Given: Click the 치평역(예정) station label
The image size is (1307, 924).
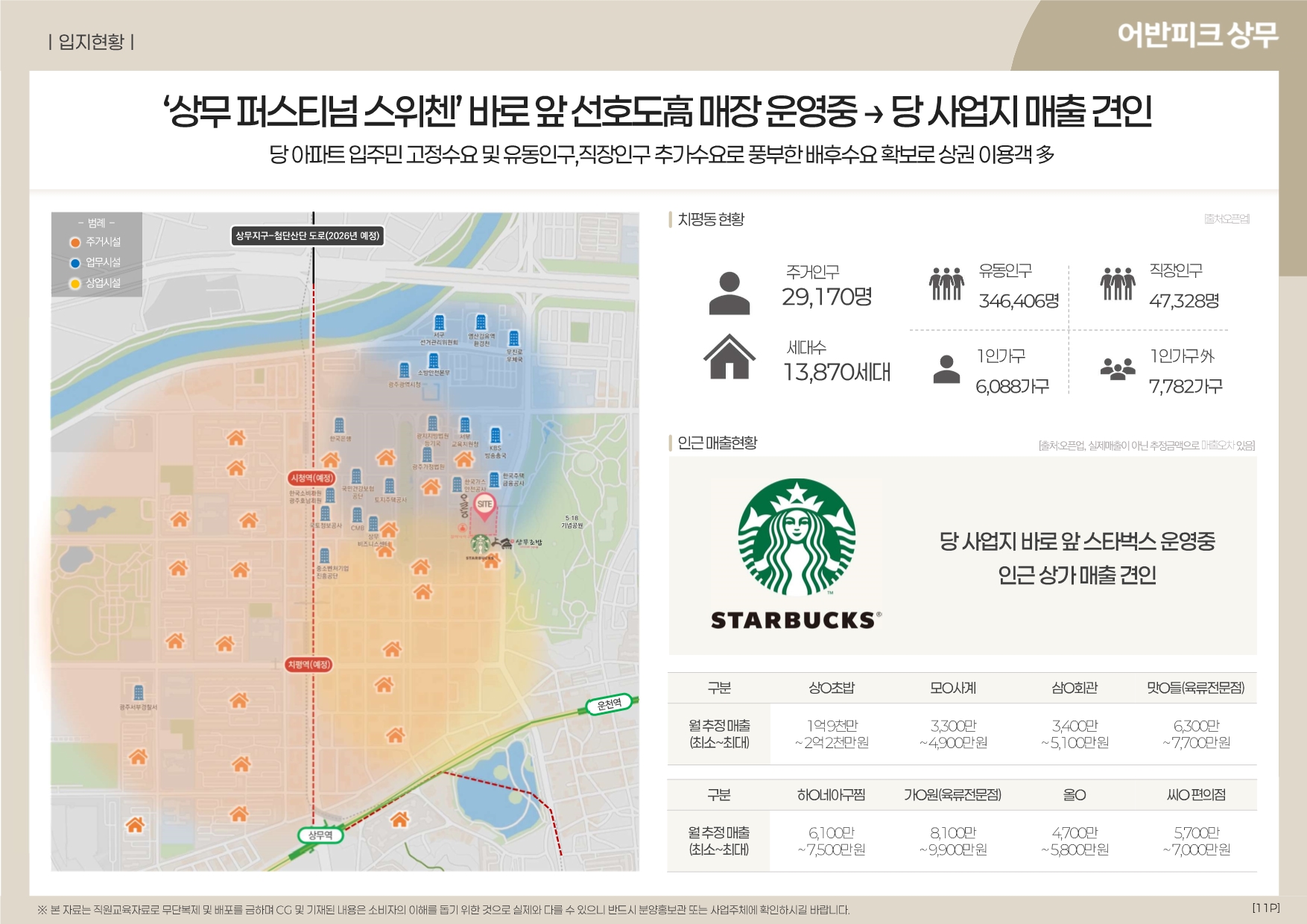Looking at the screenshot, I should pyautogui.click(x=309, y=665).
